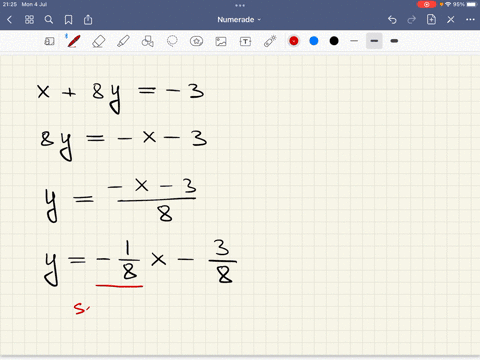480x360 pixels.
Task: Select the Eraser tool
Action: 98,41
